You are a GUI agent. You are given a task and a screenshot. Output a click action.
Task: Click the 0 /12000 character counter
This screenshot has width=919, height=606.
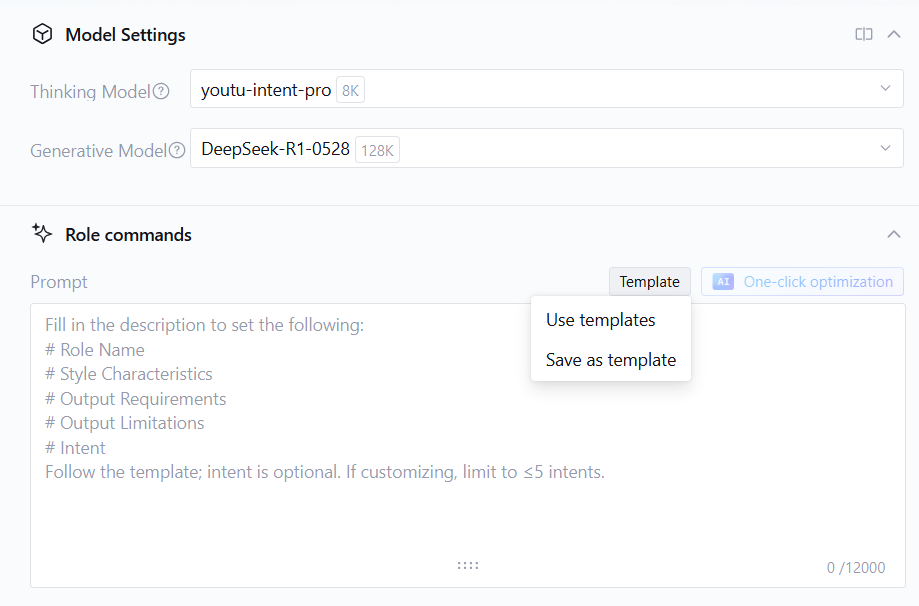(855, 568)
